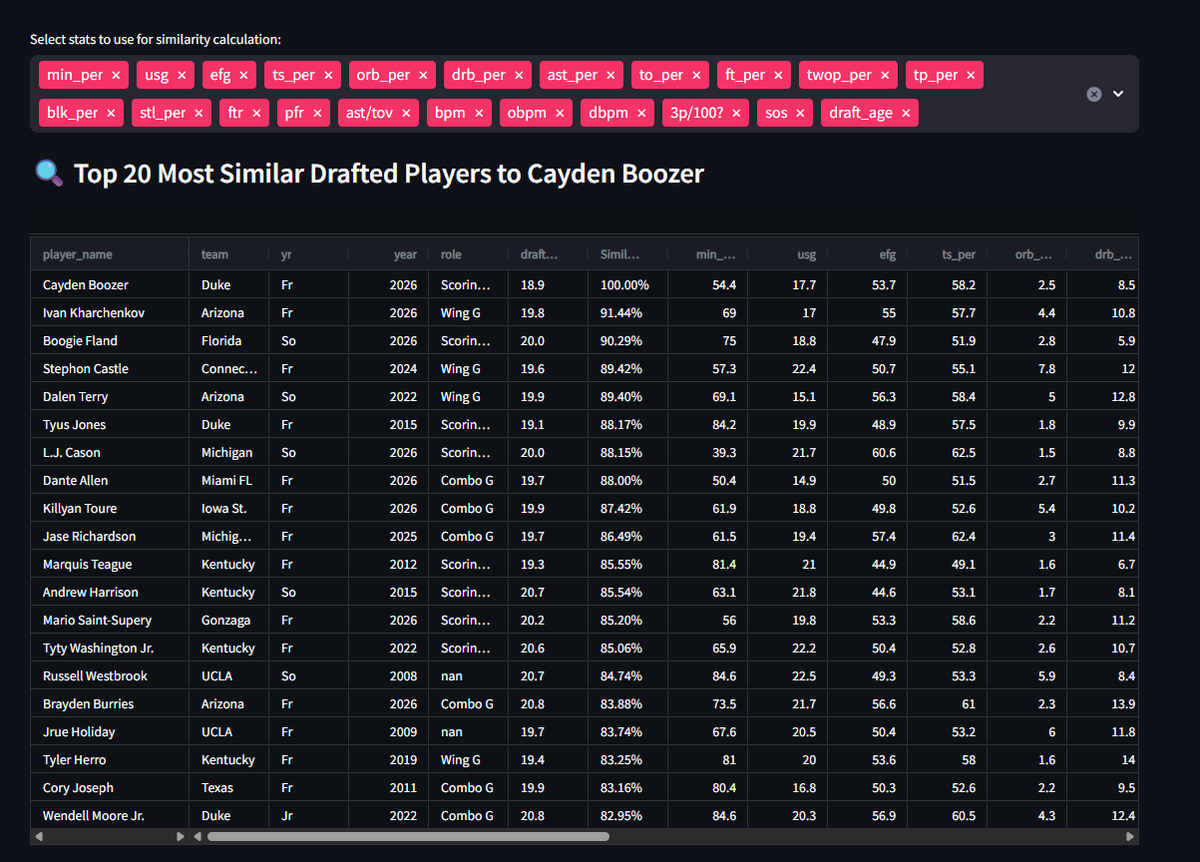Select the Boogie Fland name cell
Image resolution: width=1200 pixels, height=862 pixels.
pos(109,341)
